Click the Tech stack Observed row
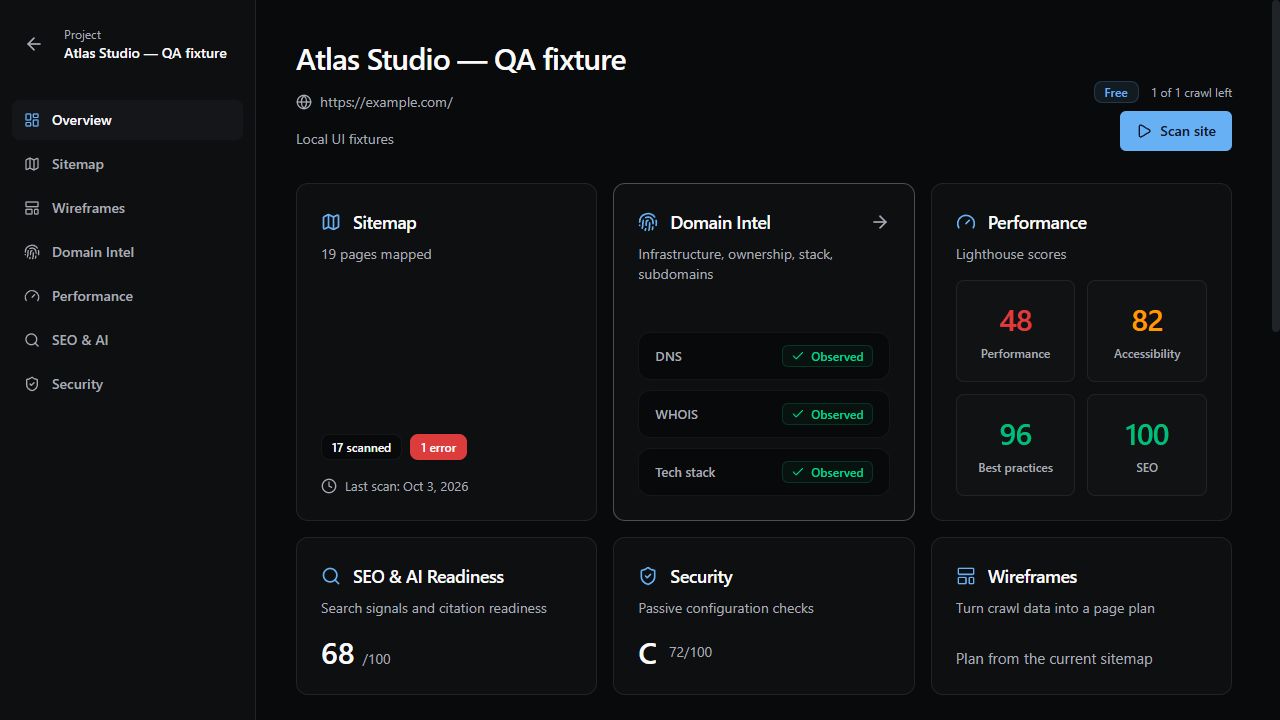This screenshot has height=720, width=1280. click(x=764, y=472)
